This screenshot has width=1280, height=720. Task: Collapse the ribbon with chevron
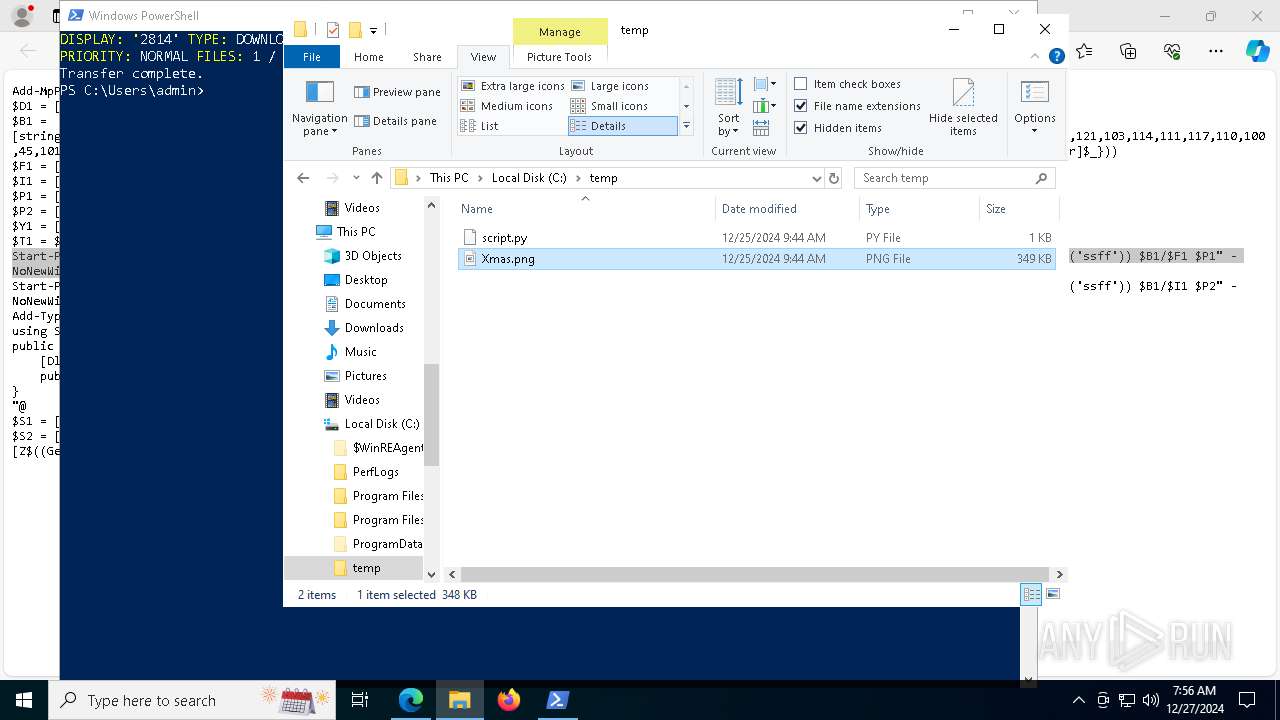[x=1036, y=57]
